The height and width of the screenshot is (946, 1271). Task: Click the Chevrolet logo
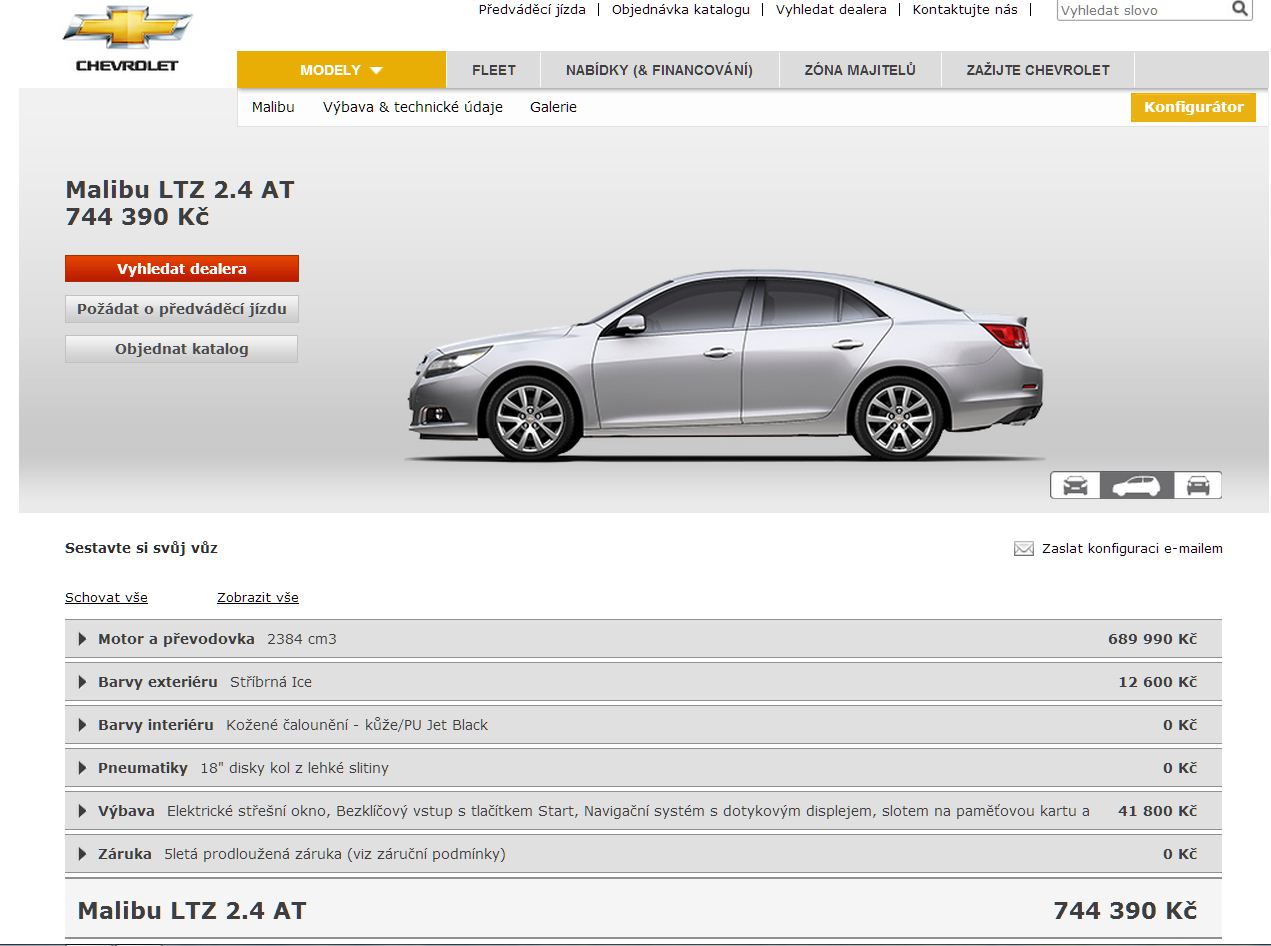pyautogui.click(x=127, y=40)
